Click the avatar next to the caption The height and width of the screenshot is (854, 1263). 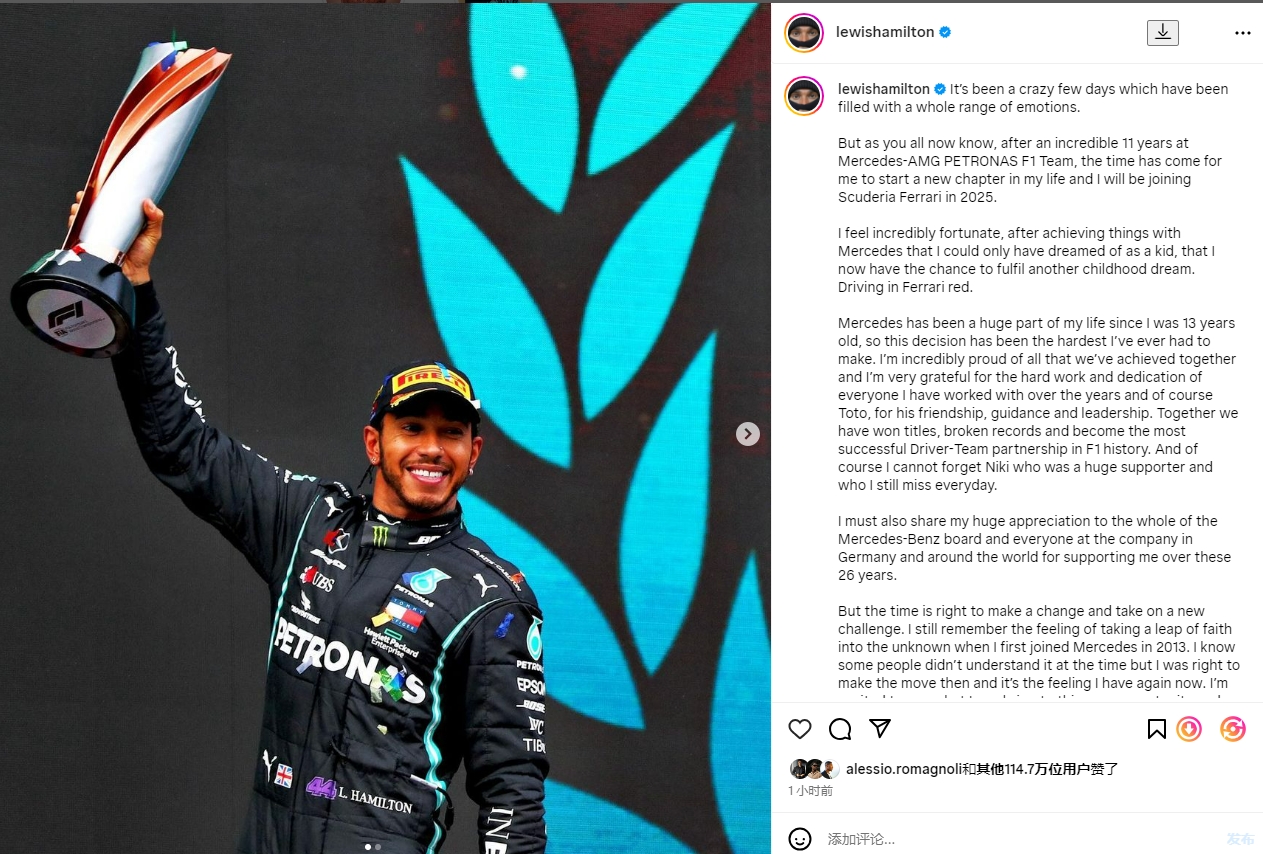(x=804, y=95)
